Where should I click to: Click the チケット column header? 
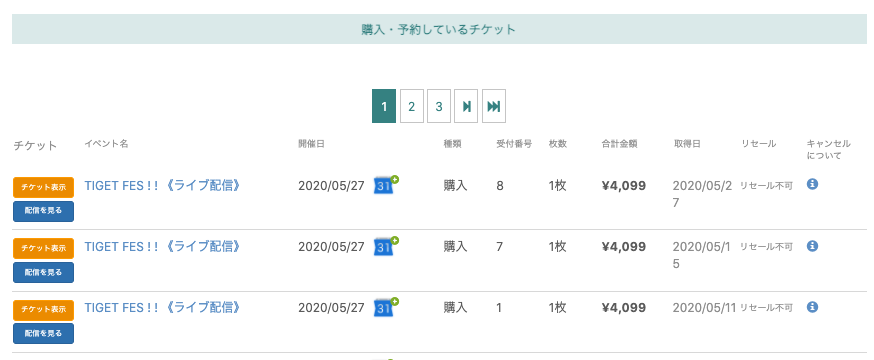[35, 145]
